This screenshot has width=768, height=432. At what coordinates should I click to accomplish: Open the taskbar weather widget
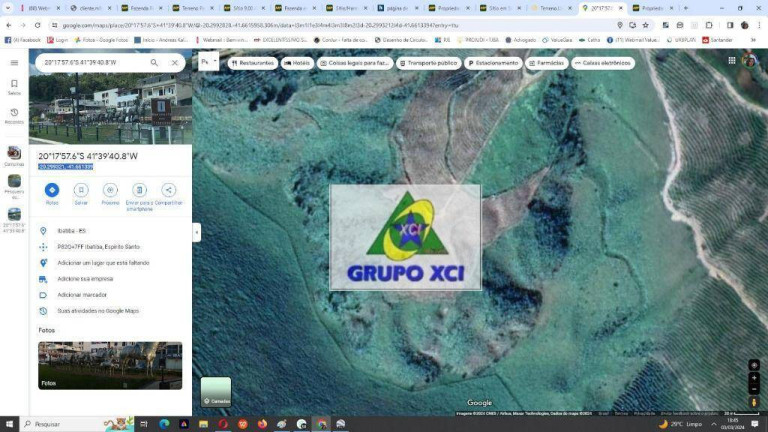coord(681,424)
